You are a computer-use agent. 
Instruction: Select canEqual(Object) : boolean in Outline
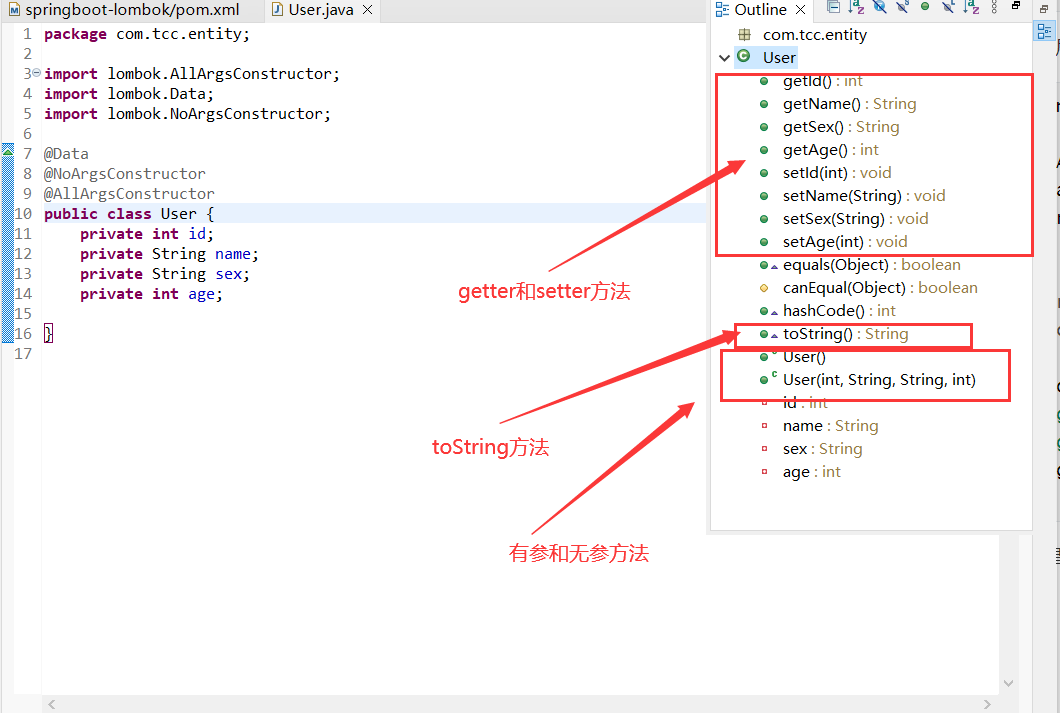click(880, 288)
